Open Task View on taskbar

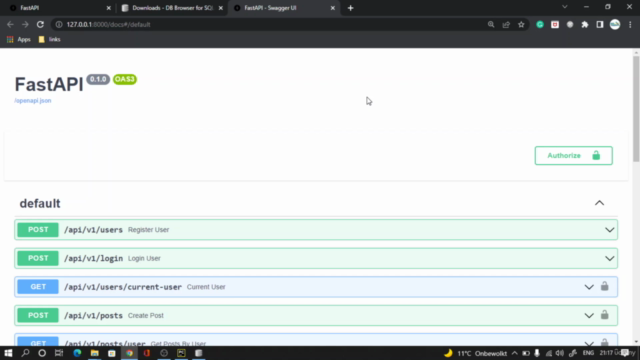click(x=59, y=353)
